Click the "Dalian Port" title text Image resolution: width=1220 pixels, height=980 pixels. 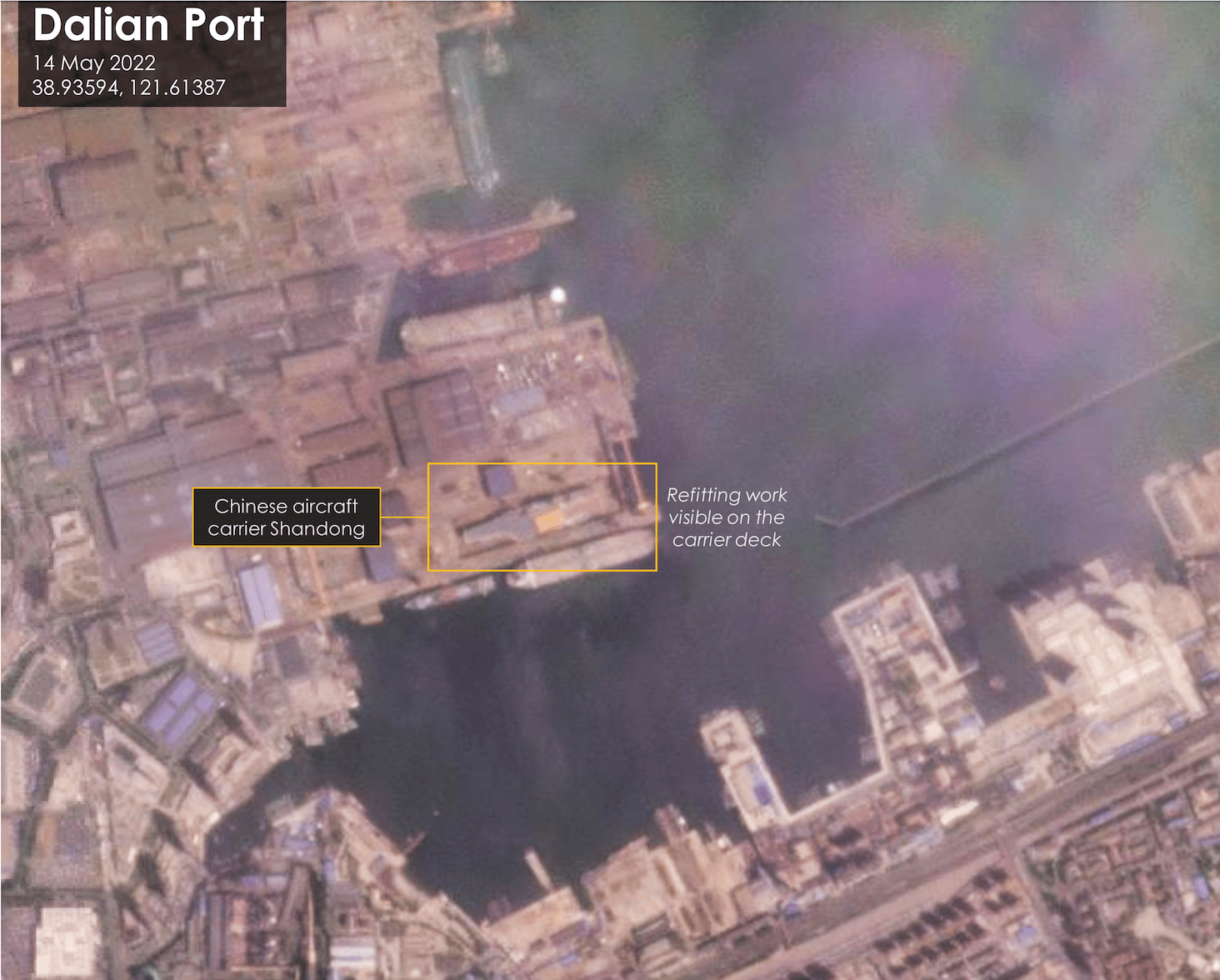click(x=148, y=25)
